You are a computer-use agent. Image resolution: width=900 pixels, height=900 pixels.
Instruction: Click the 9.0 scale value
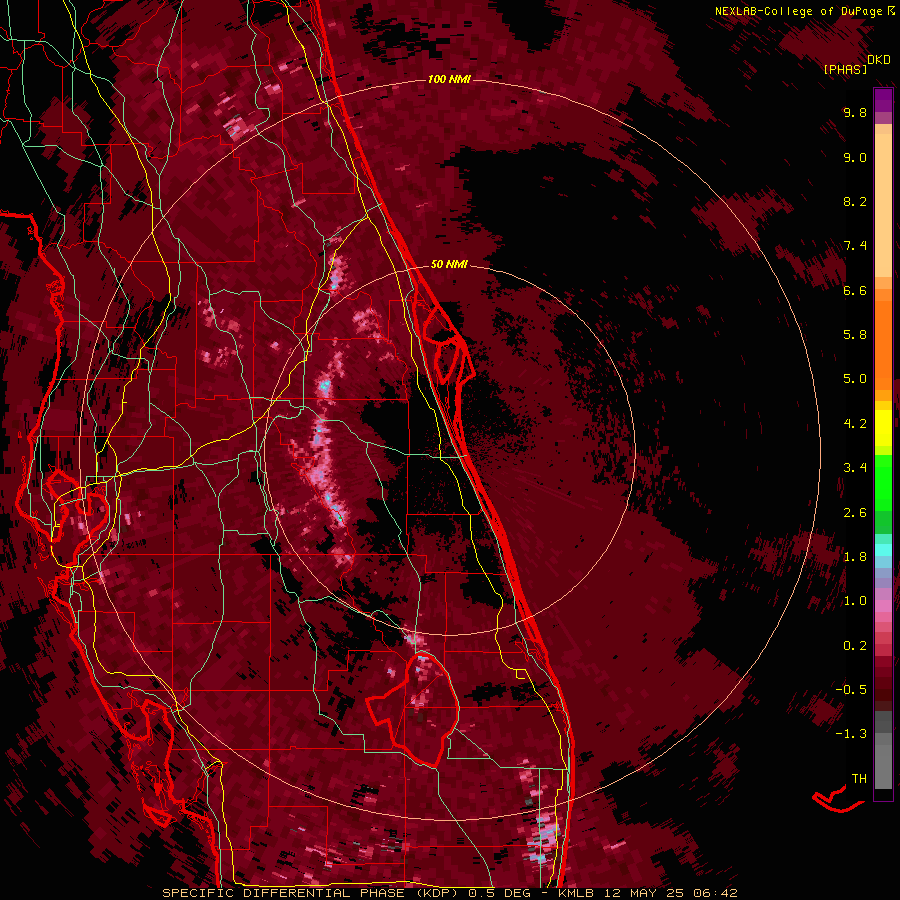click(x=855, y=157)
